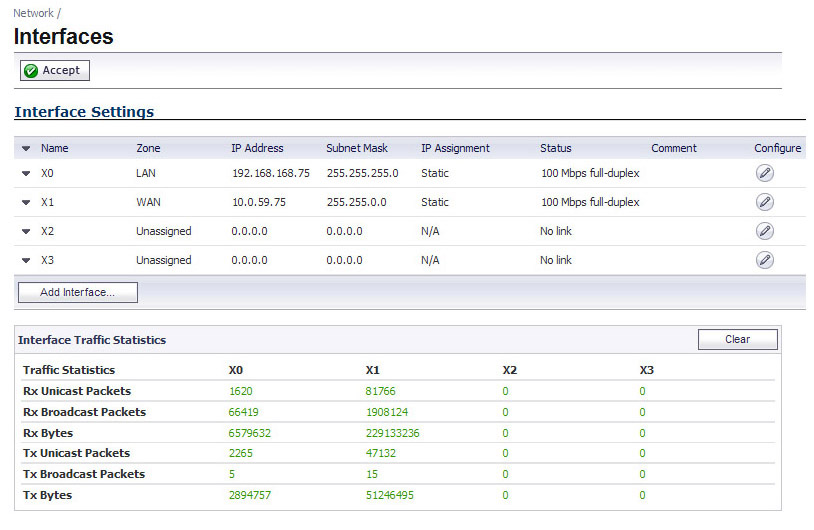Click the X1 status 100 Mbps full-duplex

click(590, 202)
